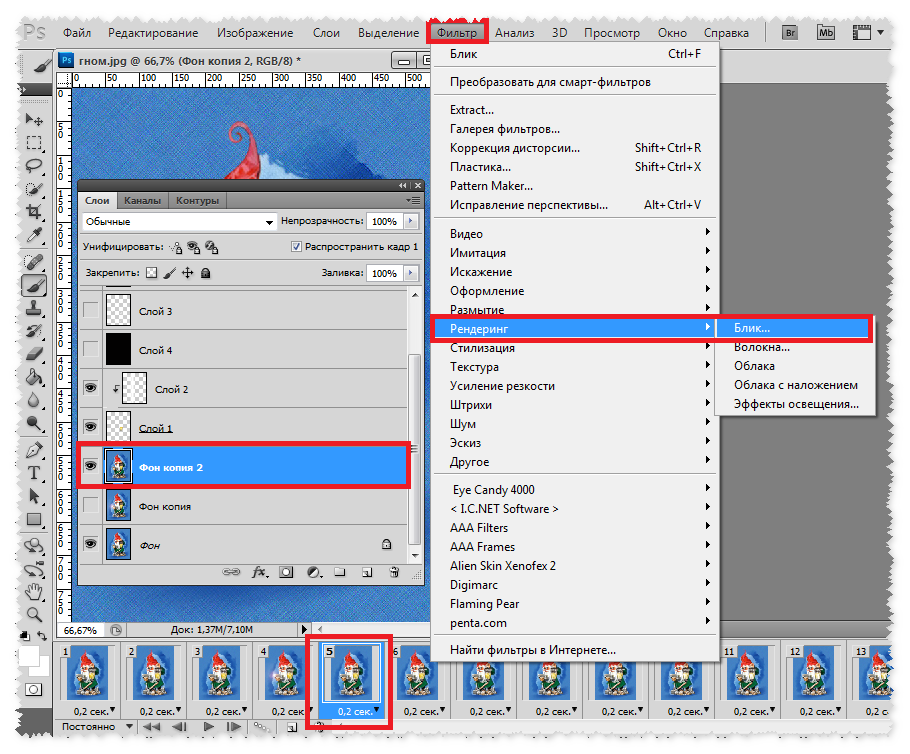The image size is (910, 754).
Task: Select animation frame 3 thumbnail
Action: coord(221,673)
